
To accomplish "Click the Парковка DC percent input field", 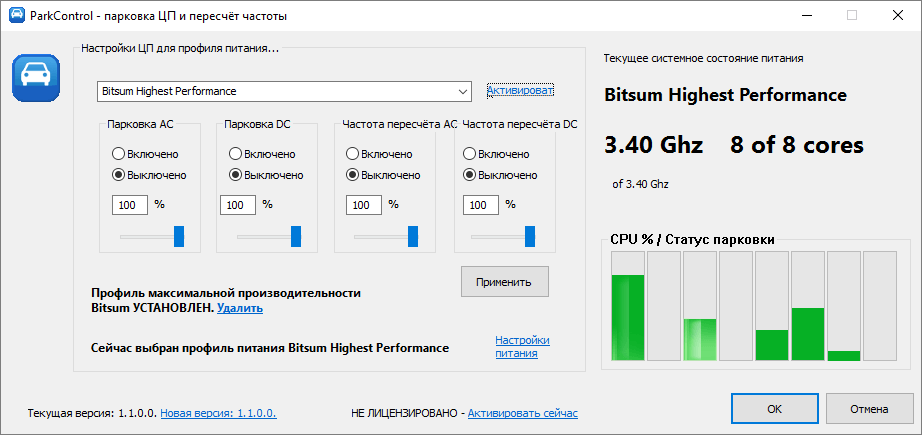I will [x=238, y=205].
